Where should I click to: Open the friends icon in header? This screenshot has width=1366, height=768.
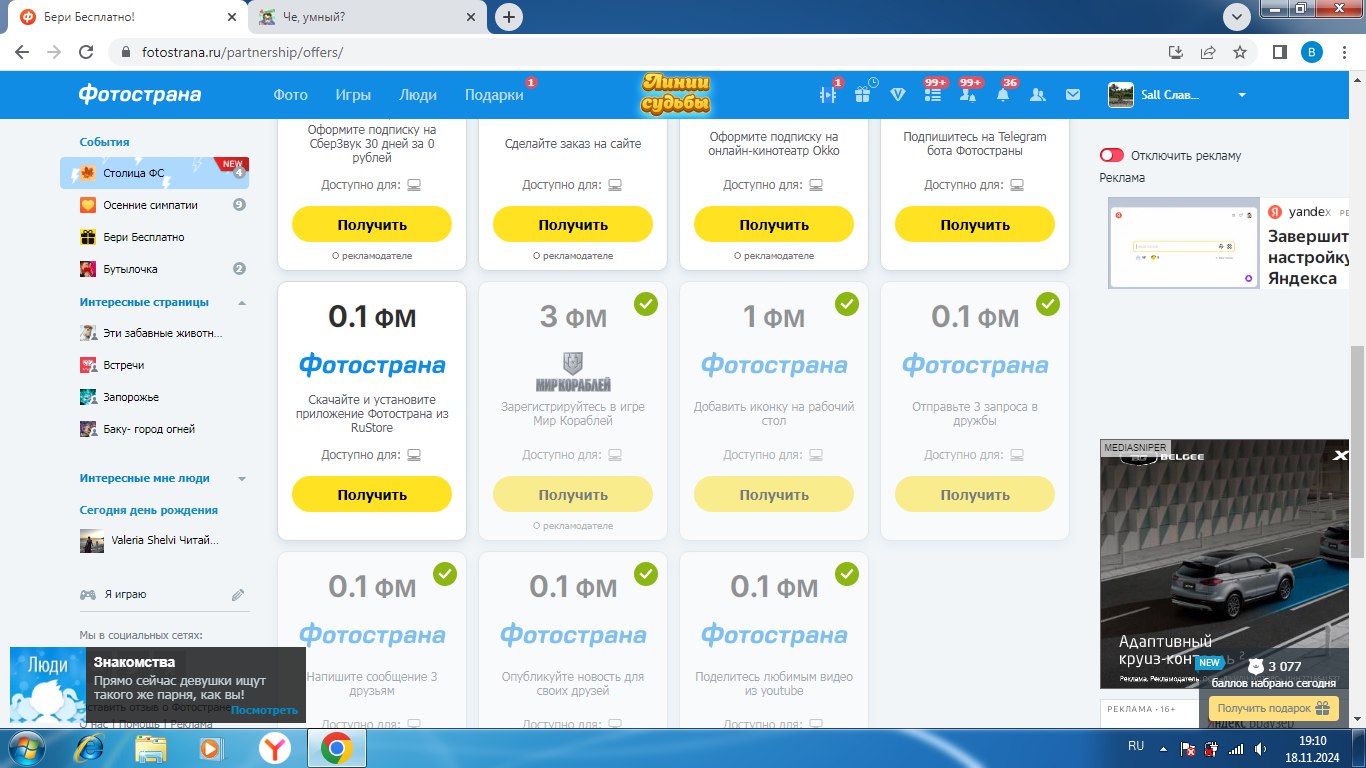tap(1037, 95)
